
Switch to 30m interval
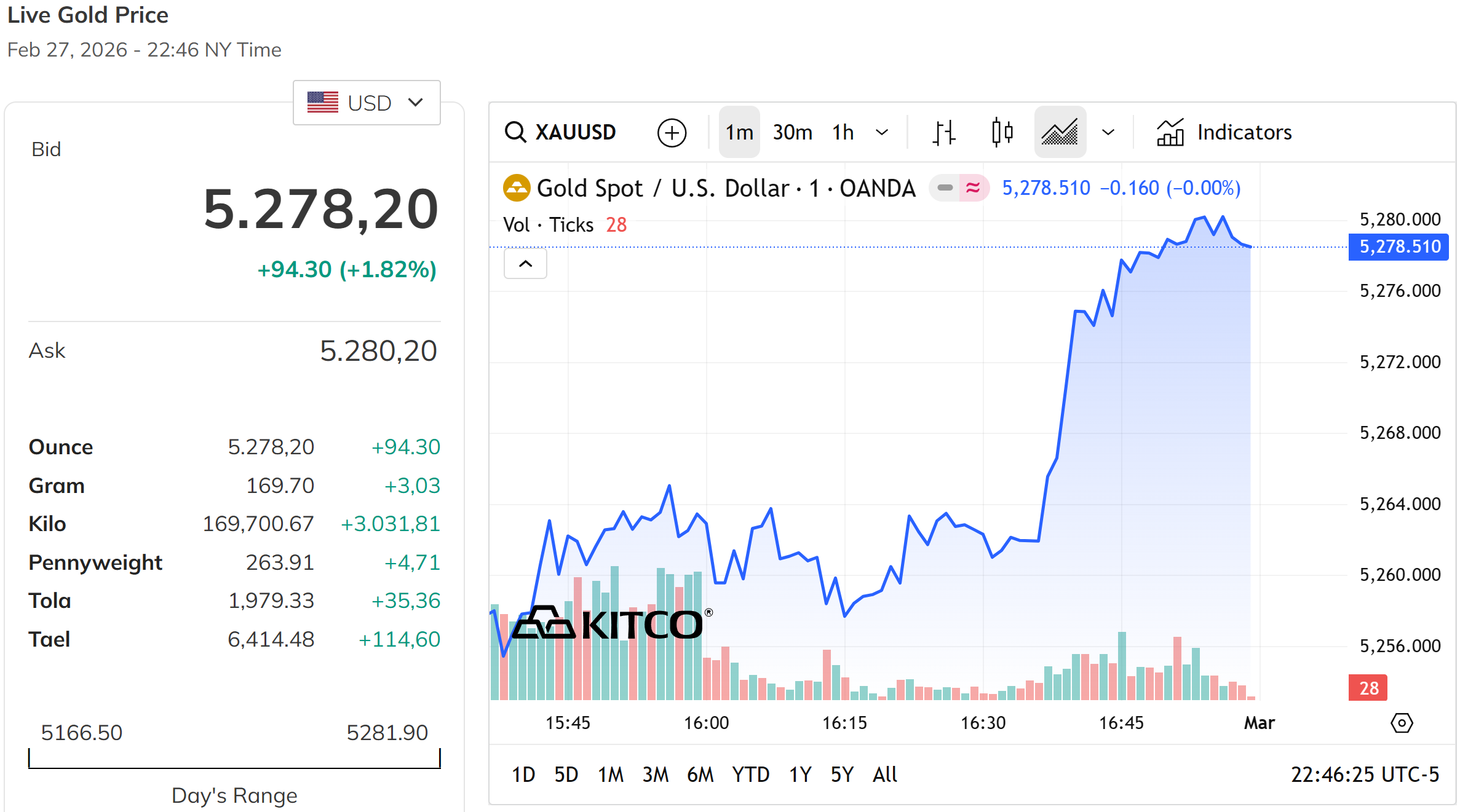[792, 132]
